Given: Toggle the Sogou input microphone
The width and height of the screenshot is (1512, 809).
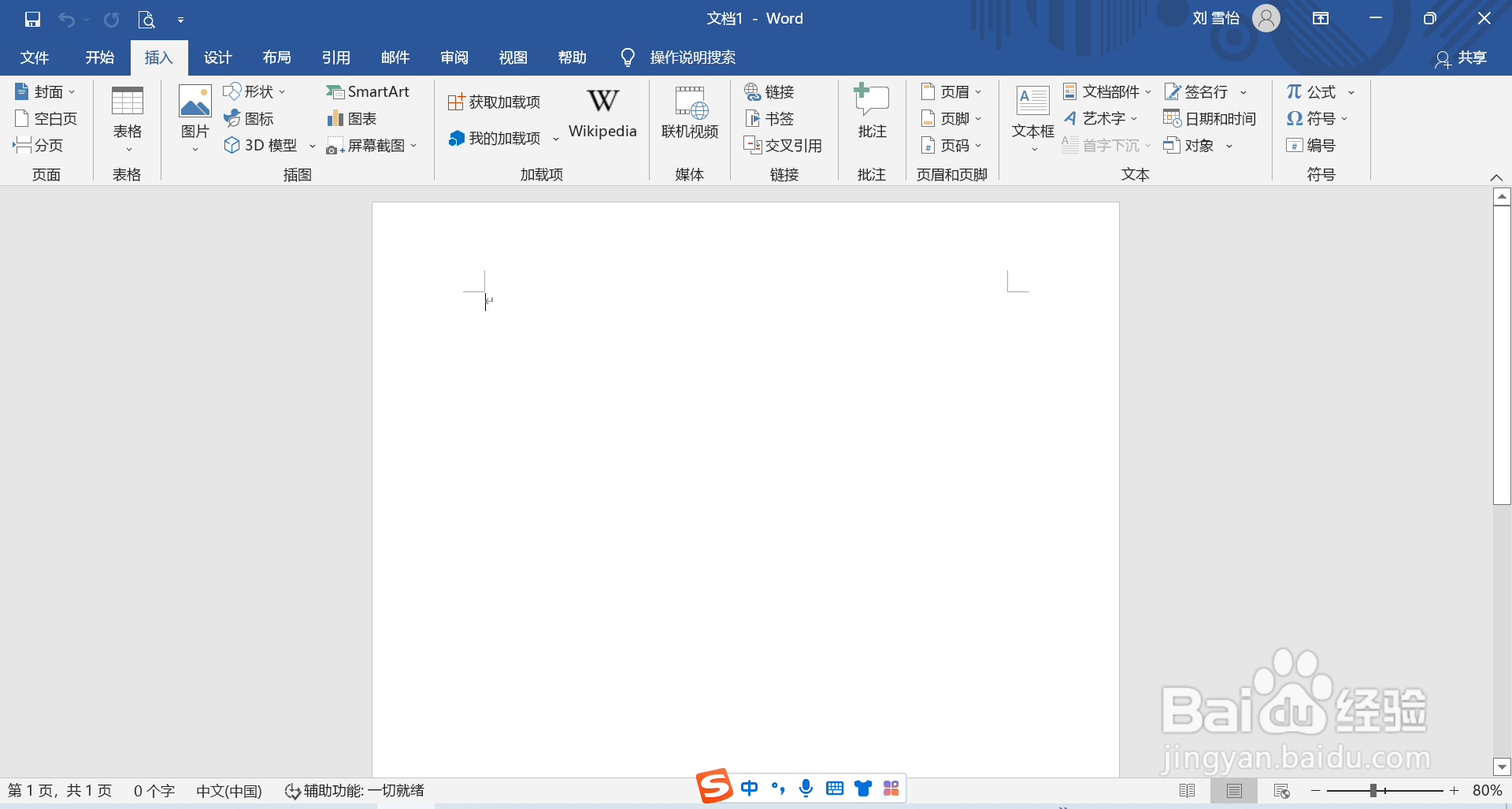Looking at the screenshot, I should [x=806, y=788].
